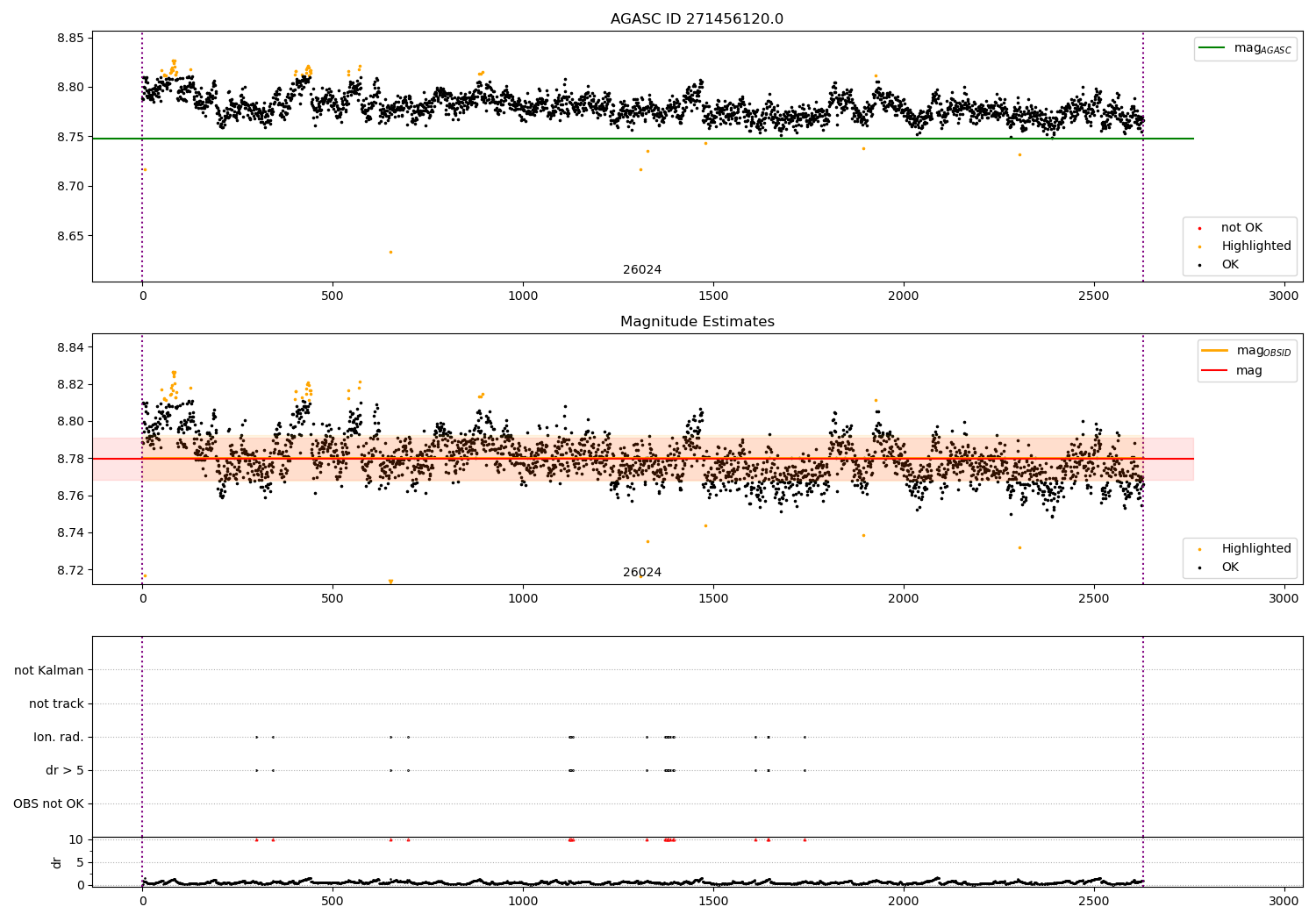The image size is (1316, 921).
Task: Click the '2000' x-axis tick of the dr plot
Action: tap(904, 902)
